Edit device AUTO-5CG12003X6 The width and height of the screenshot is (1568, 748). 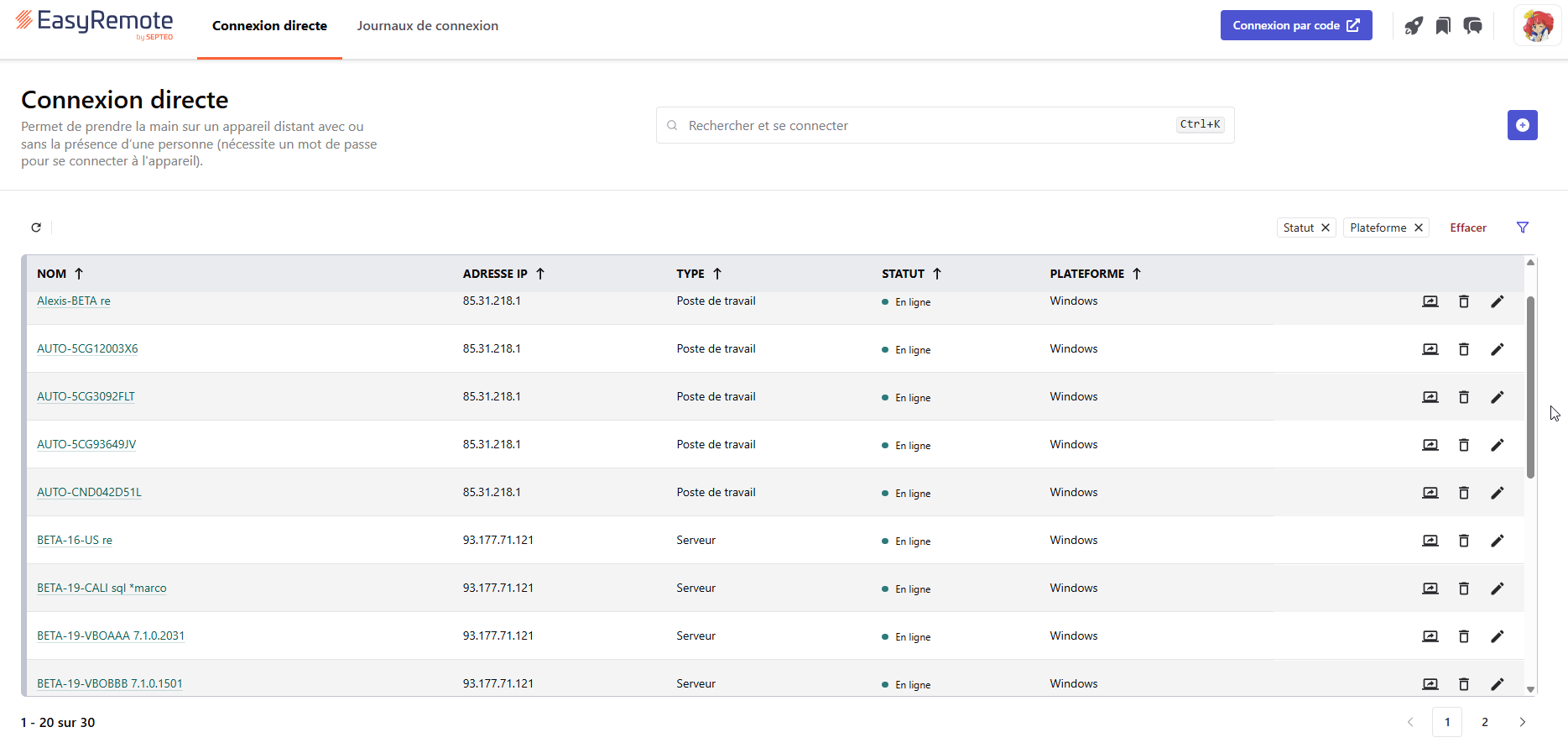click(1498, 349)
